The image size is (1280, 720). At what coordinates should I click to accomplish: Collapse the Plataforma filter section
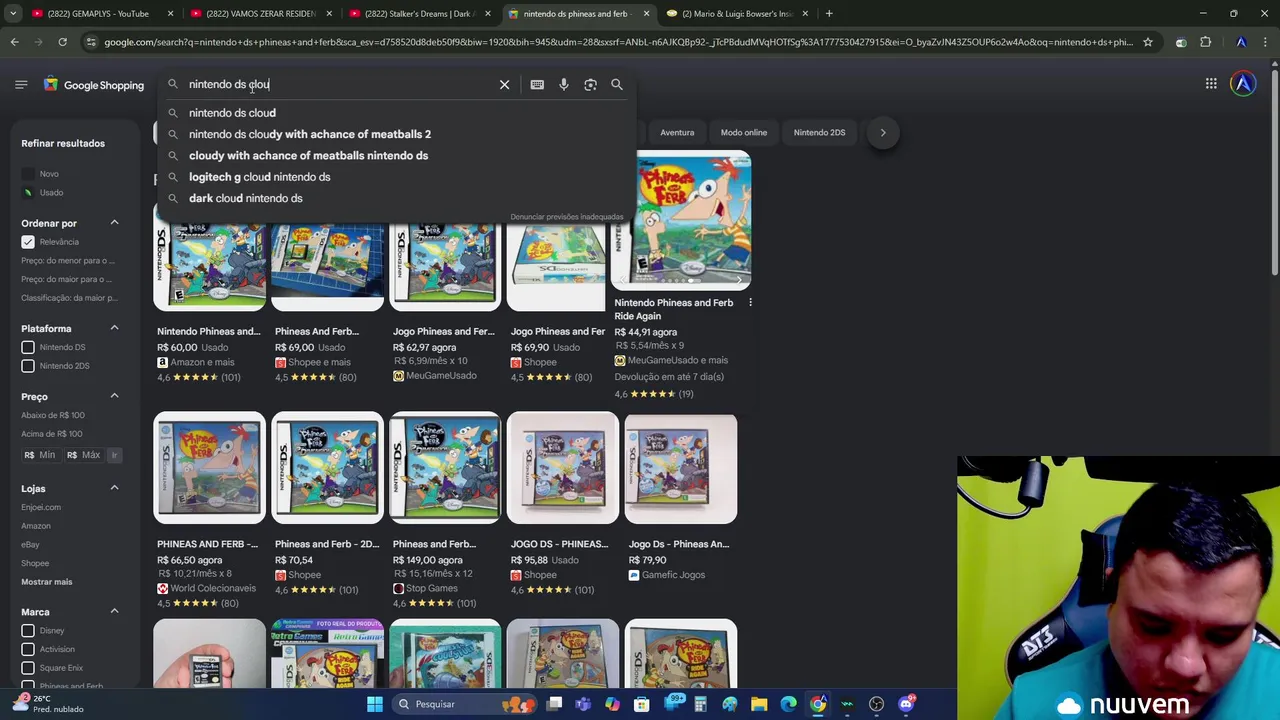coord(114,328)
